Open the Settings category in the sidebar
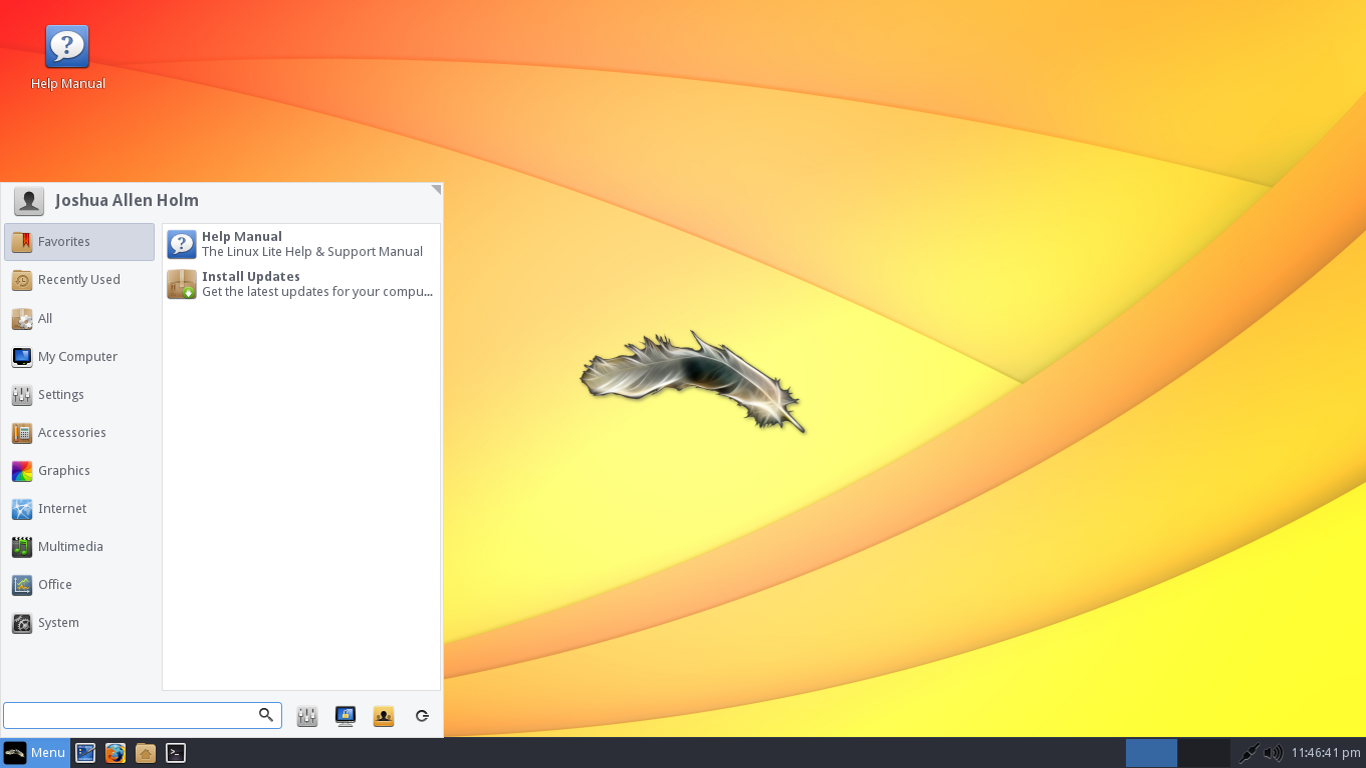 (80, 394)
